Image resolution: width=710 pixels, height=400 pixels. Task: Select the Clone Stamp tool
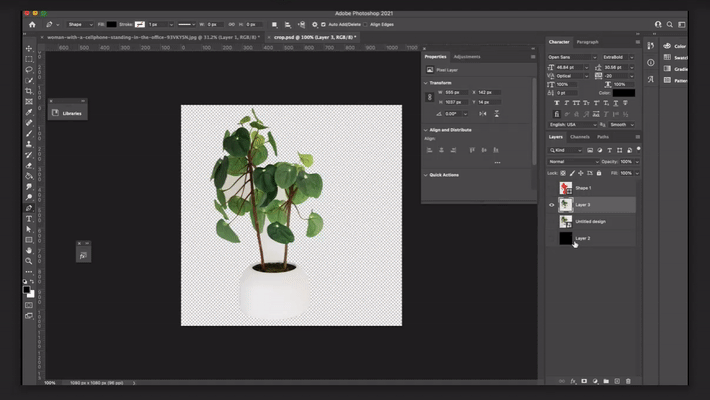[29, 144]
